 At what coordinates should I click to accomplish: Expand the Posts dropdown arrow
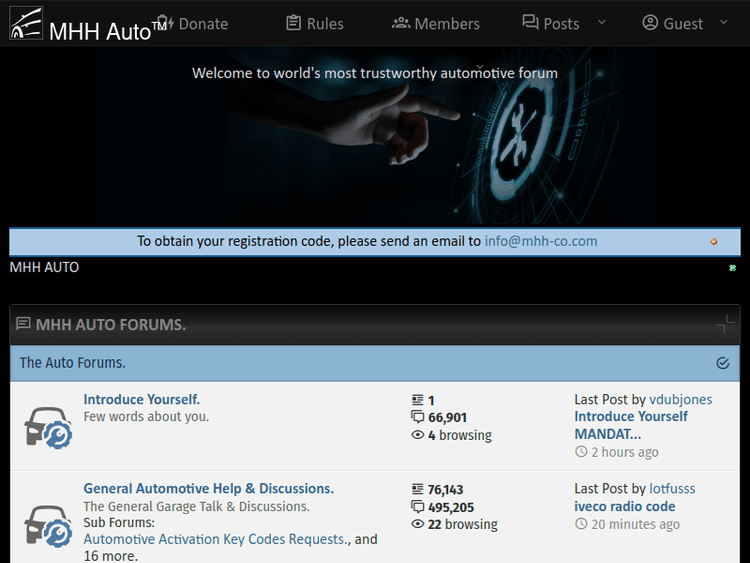coord(601,22)
